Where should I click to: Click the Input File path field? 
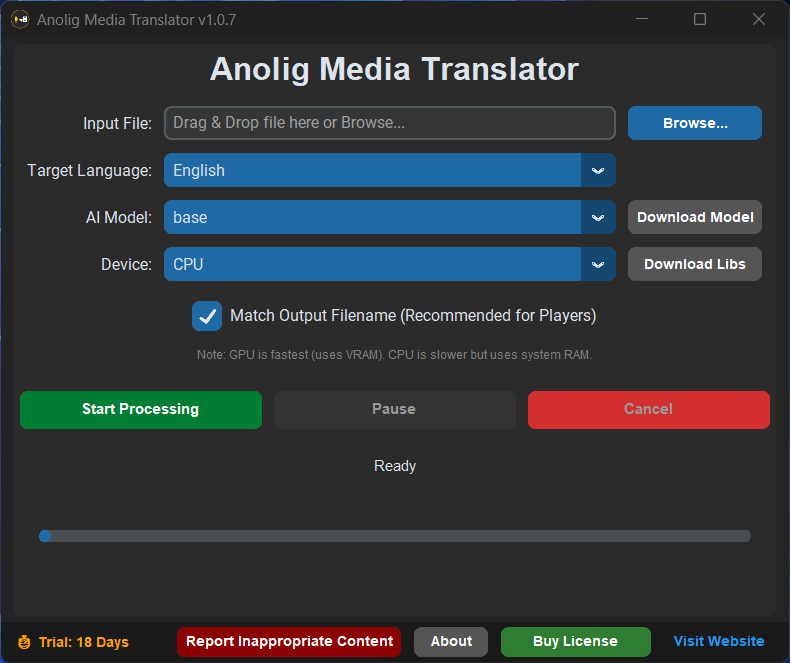click(x=389, y=123)
